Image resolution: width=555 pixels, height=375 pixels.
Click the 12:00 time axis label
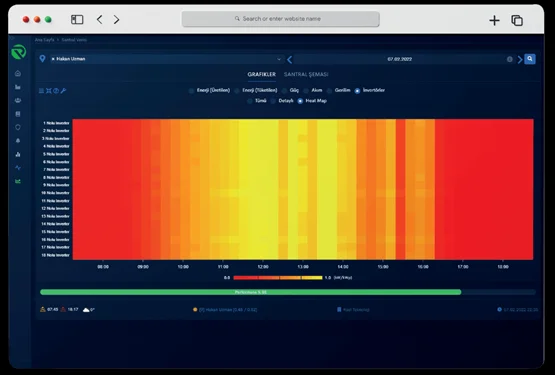coord(263,267)
